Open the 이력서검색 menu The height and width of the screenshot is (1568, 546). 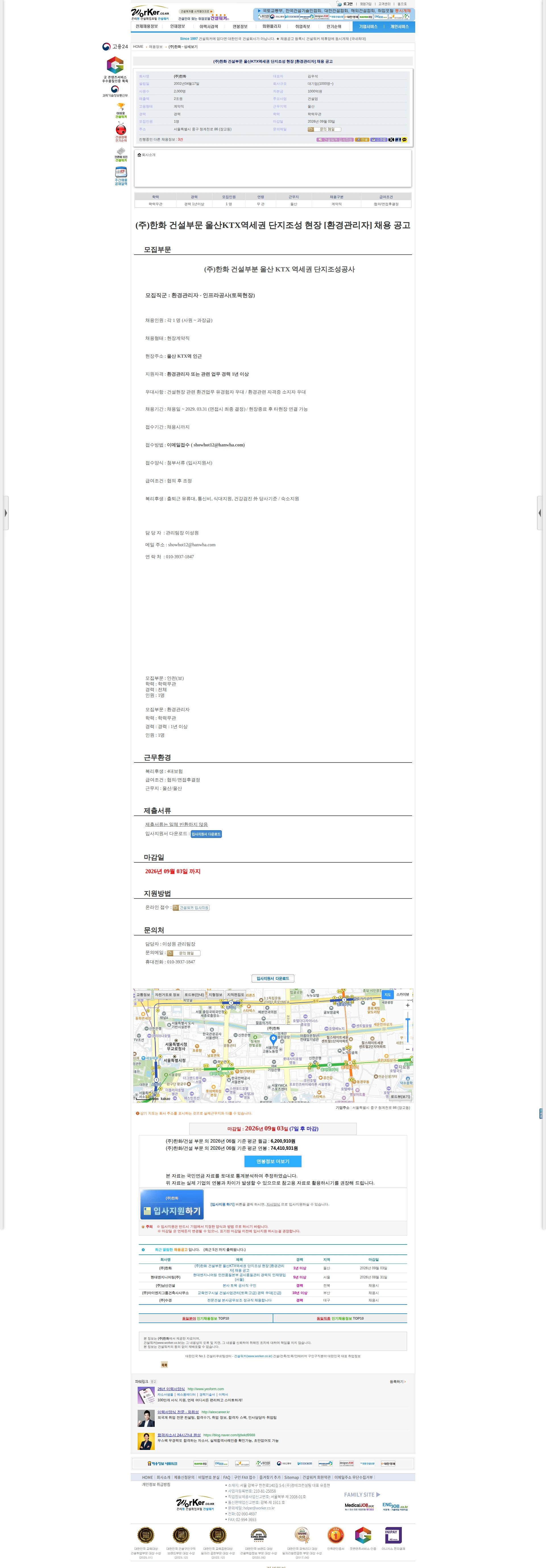[209, 27]
